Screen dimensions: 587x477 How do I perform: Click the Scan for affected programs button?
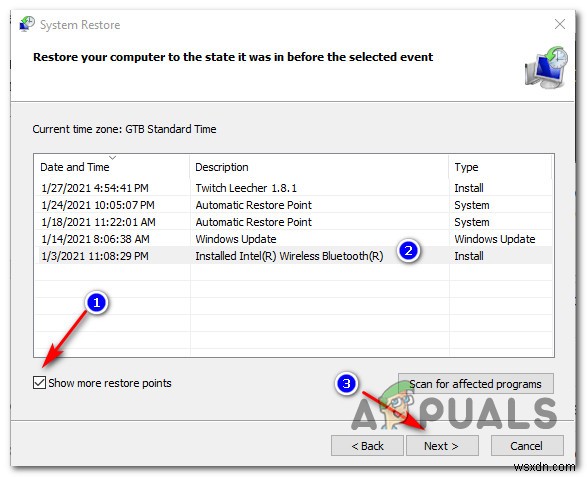tap(475, 384)
